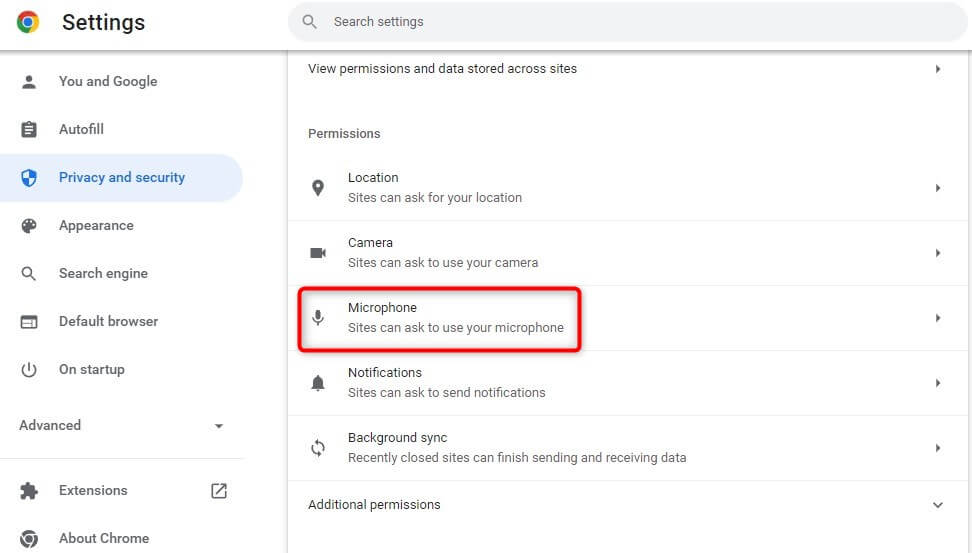Open Microphone settings arrow

click(x=937, y=318)
